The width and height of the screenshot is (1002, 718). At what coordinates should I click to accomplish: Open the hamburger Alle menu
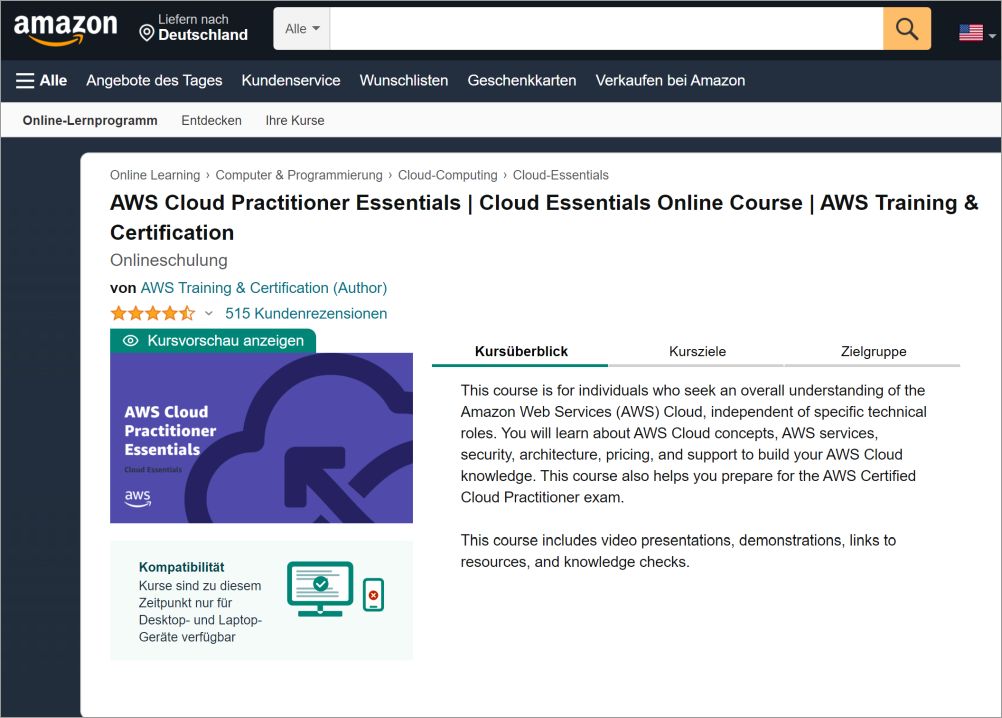coord(41,80)
